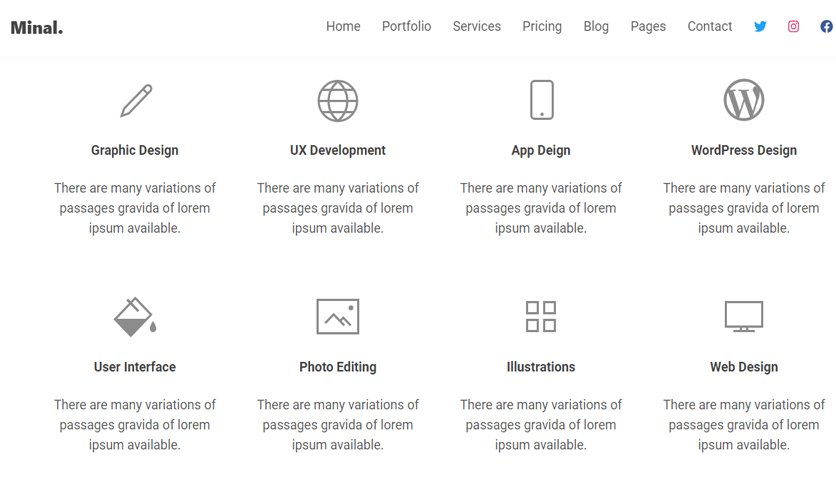Open the Pages navigation menu
The image size is (836, 484).
click(x=648, y=27)
